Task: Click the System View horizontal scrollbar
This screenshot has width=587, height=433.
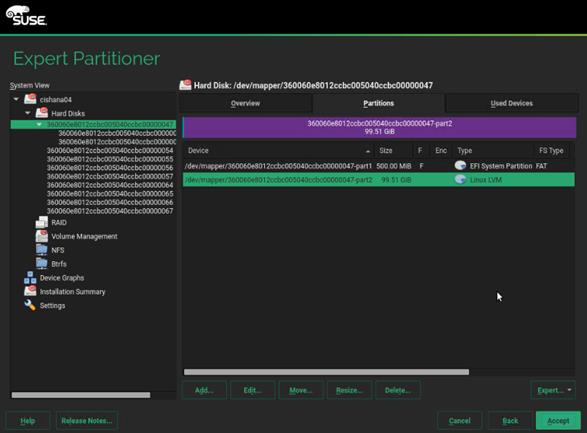Action: [x=81, y=395]
